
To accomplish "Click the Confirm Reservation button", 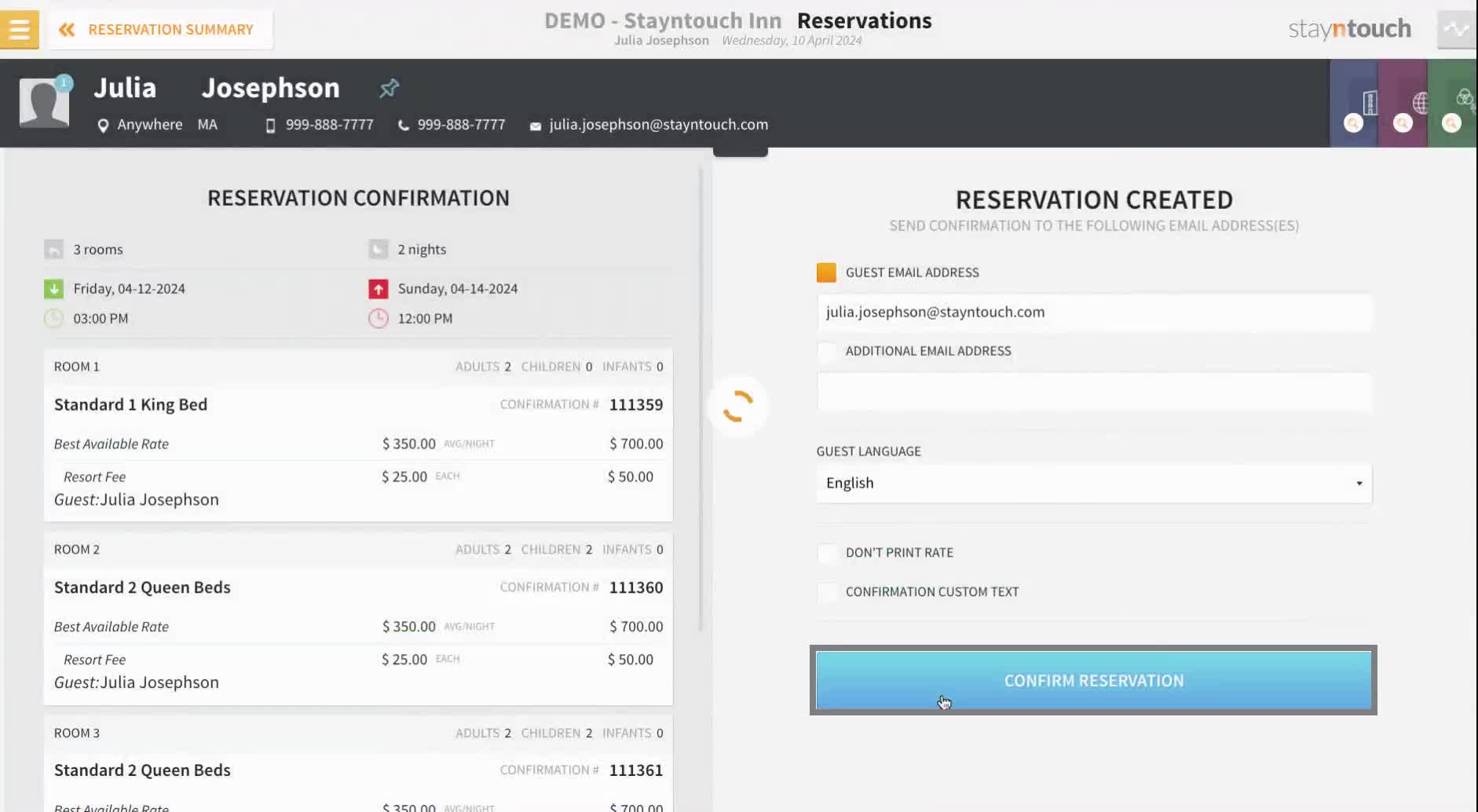I will point(1094,680).
